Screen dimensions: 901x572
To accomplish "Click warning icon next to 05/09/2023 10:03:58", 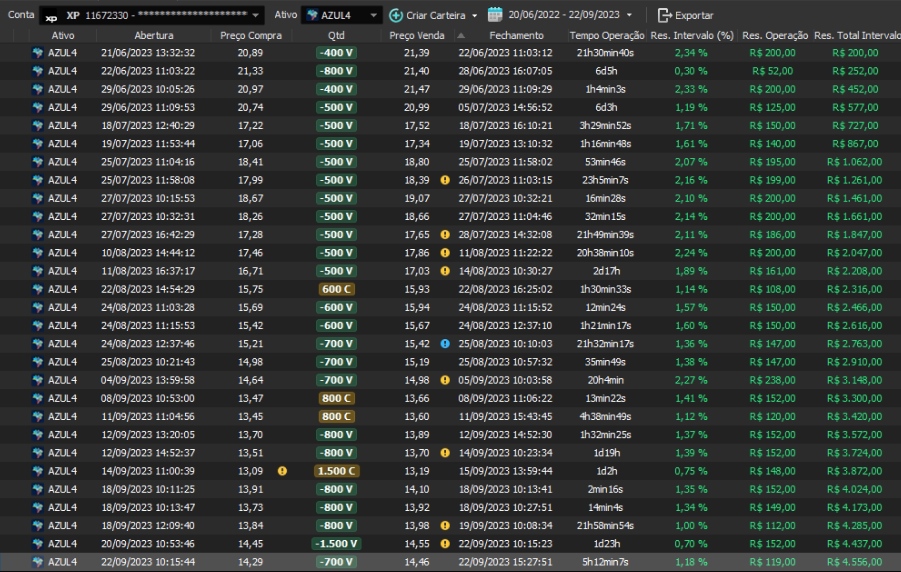I will (445, 380).
